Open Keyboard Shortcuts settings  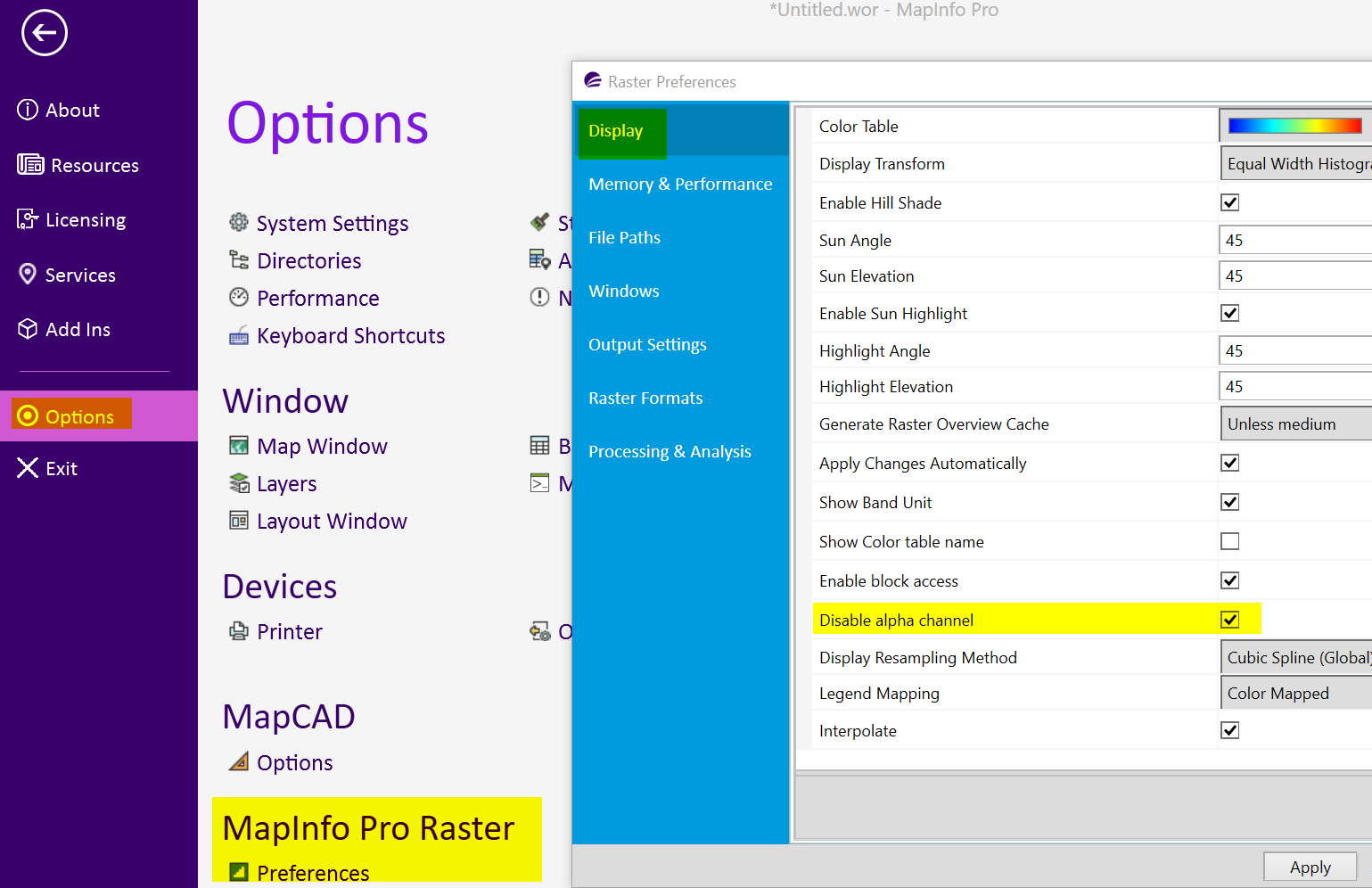pos(350,336)
